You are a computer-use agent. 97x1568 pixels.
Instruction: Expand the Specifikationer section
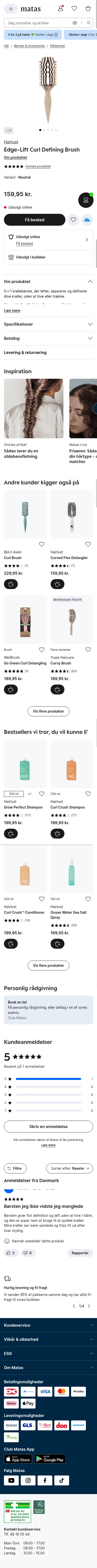(48, 324)
